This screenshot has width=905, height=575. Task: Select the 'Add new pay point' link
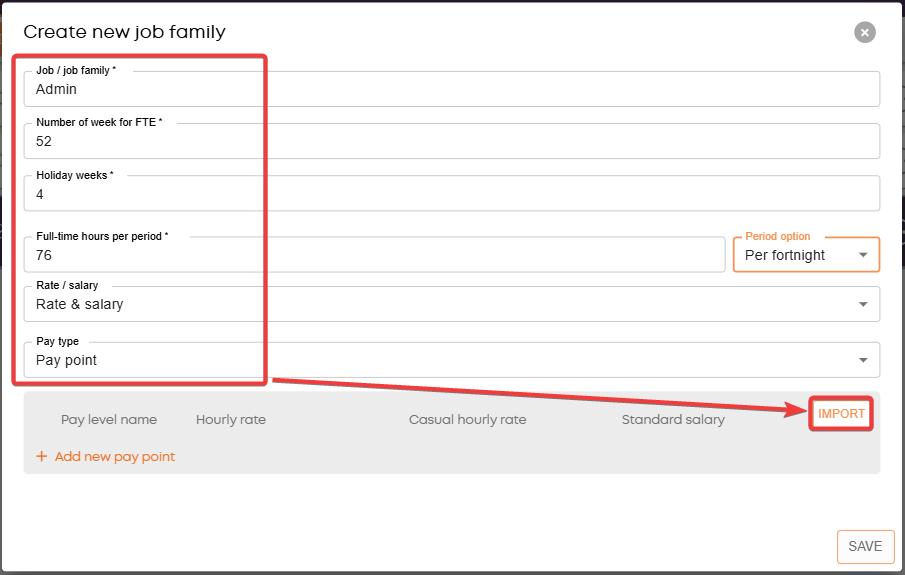(114, 456)
